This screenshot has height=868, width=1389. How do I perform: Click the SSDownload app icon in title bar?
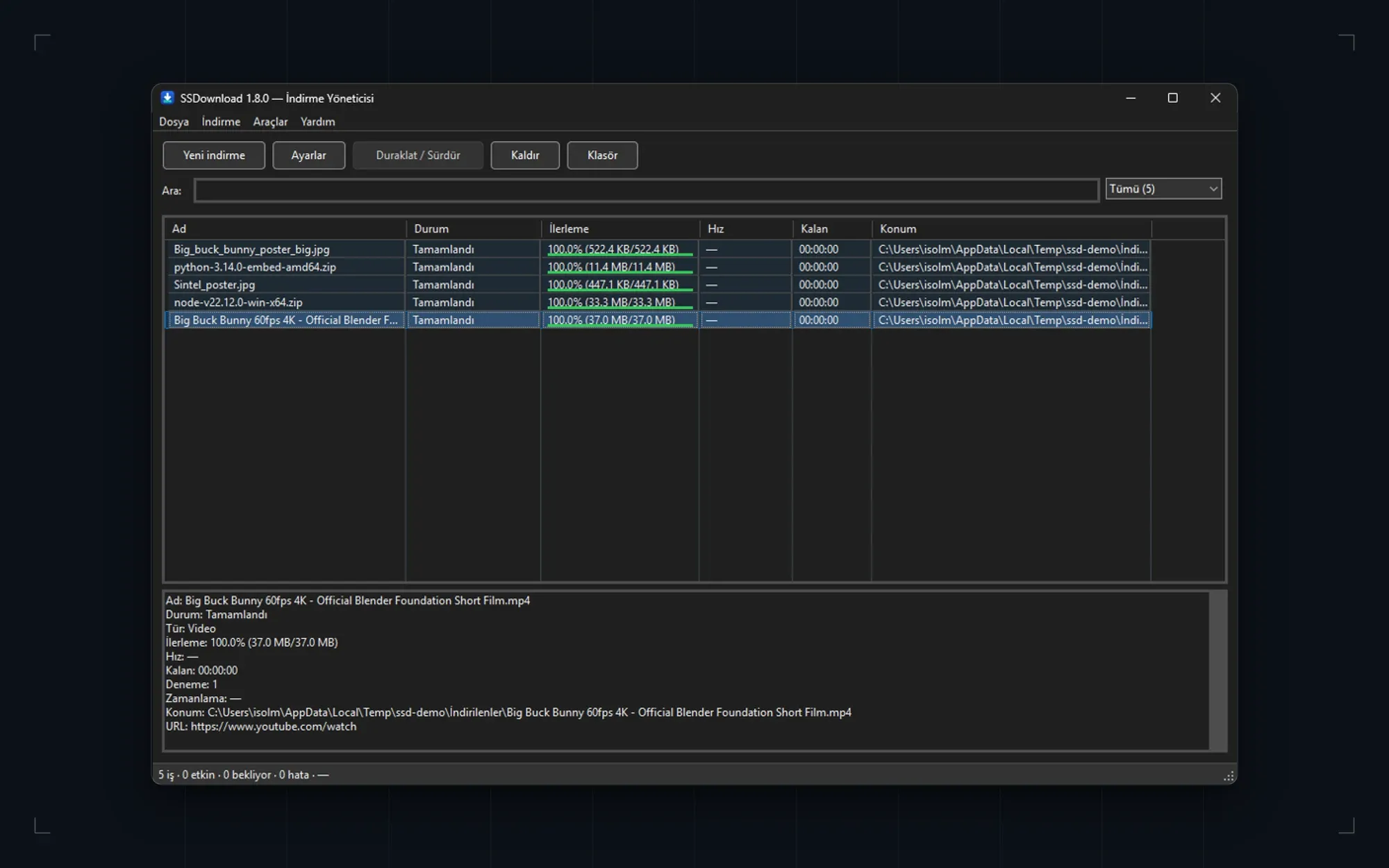click(167, 98)
